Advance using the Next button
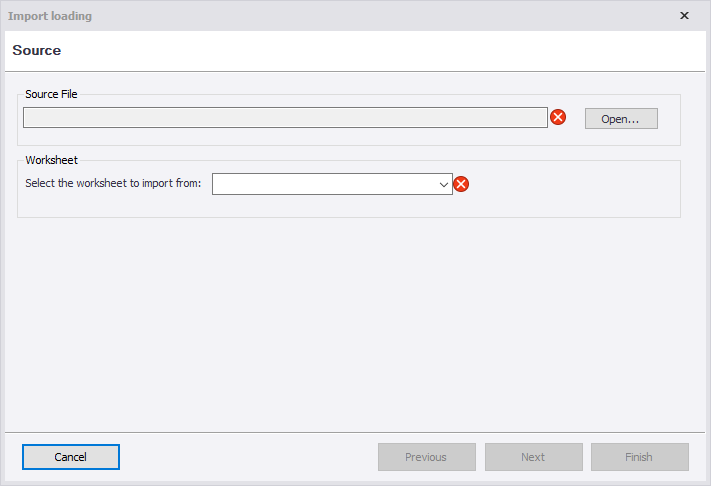The width and height of the screenshot is (711, 486). click(533, 457)
